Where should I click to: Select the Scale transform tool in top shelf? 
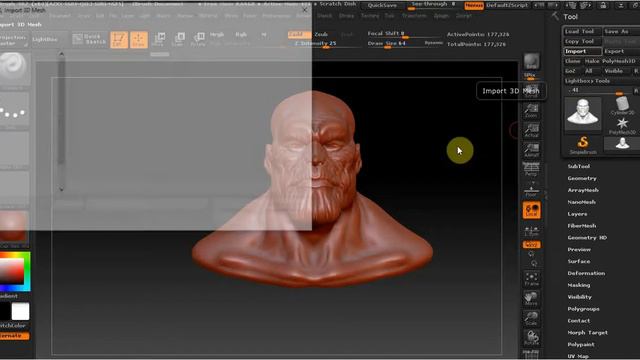tap(179, 40)
